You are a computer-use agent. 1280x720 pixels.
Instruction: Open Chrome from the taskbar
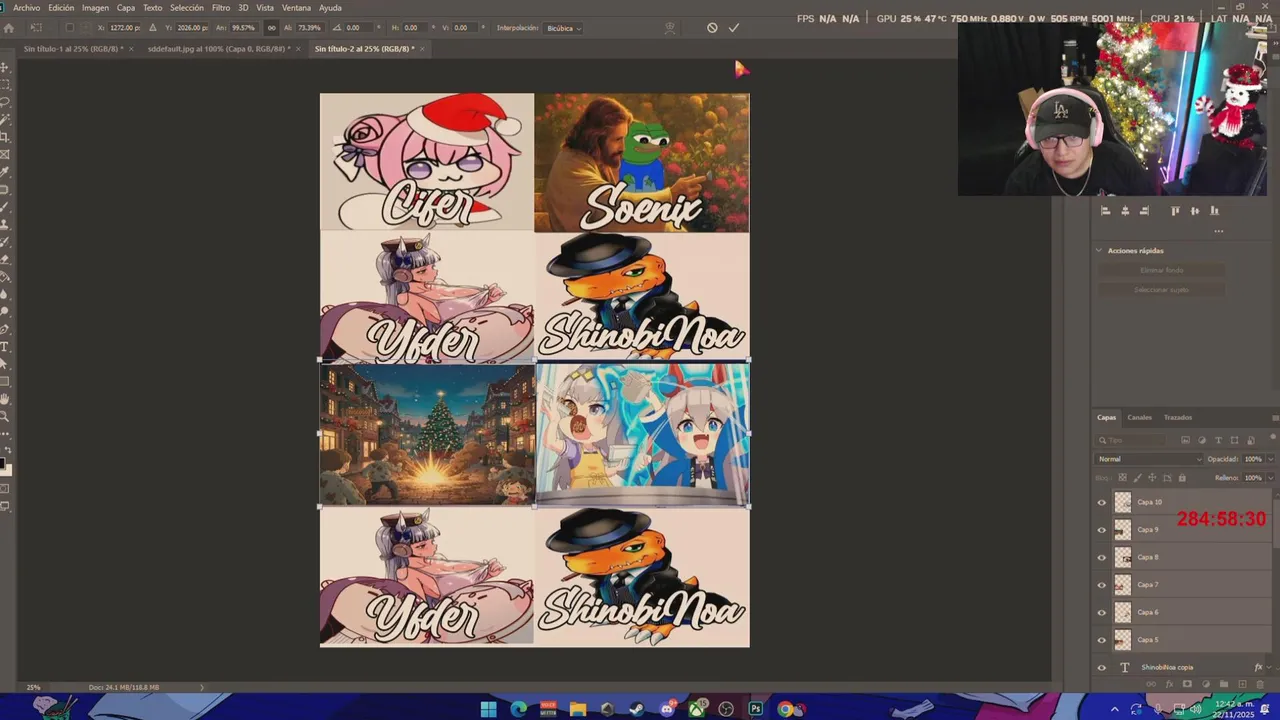click(786, 709)
